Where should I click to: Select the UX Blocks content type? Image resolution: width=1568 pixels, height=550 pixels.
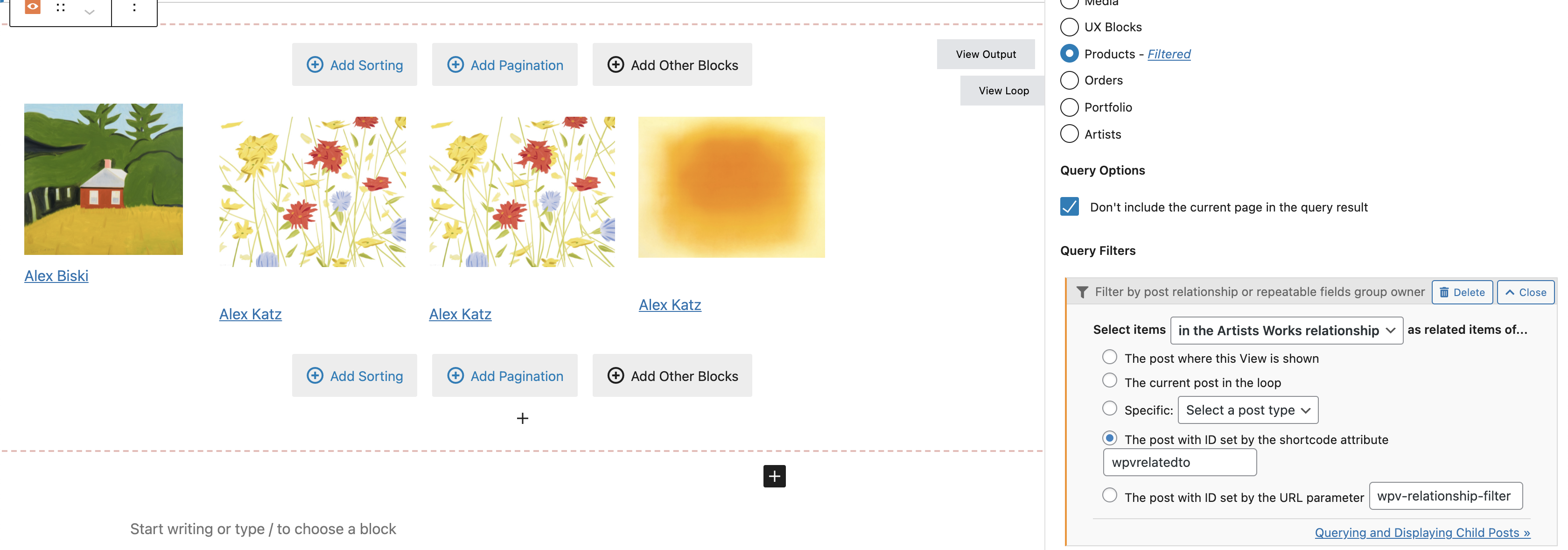click(1069, 27)
